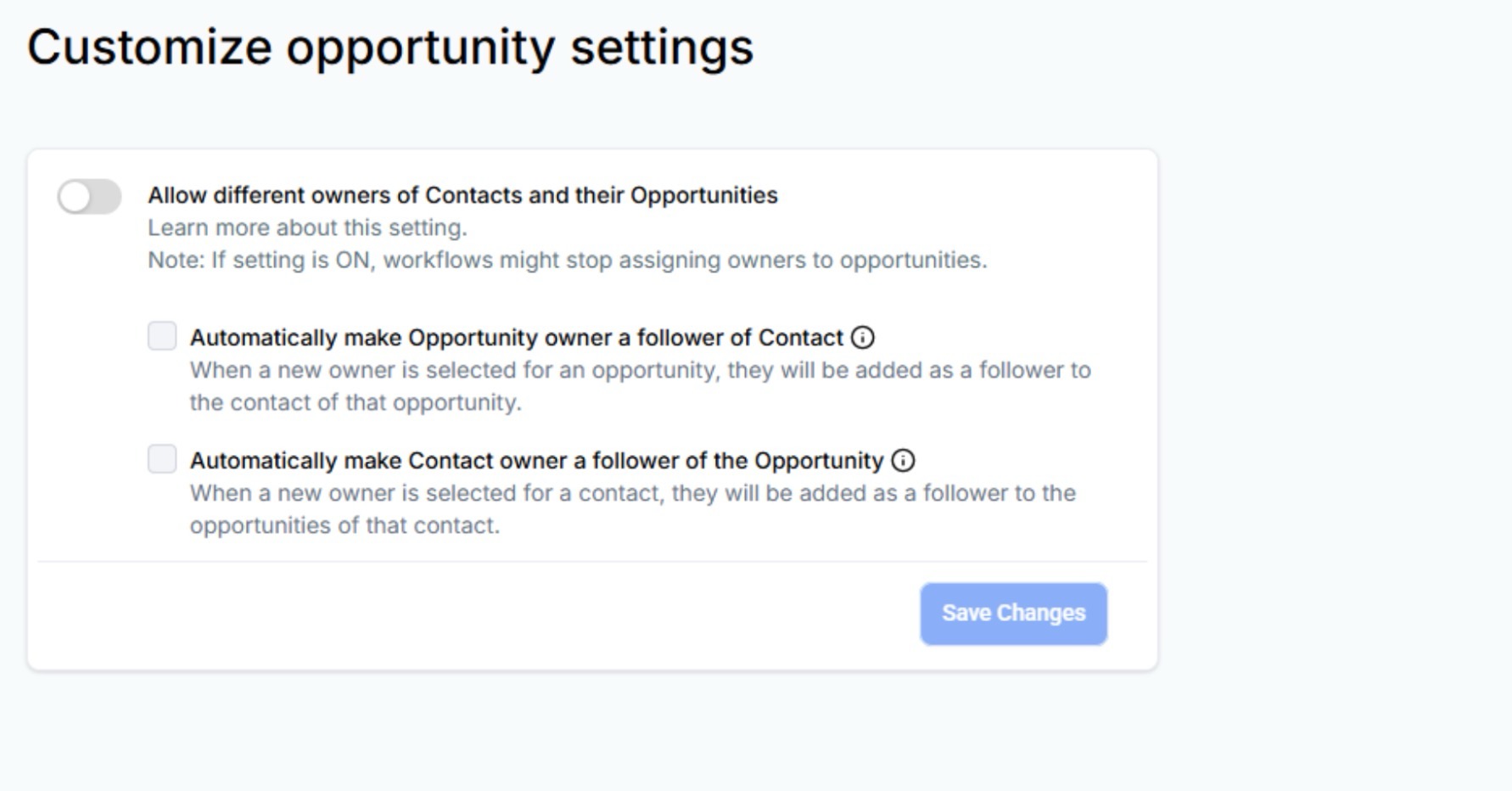Toggle the Allow different owners switch
The width and height of the screenshot is (1512, 791).
point(89,197)
